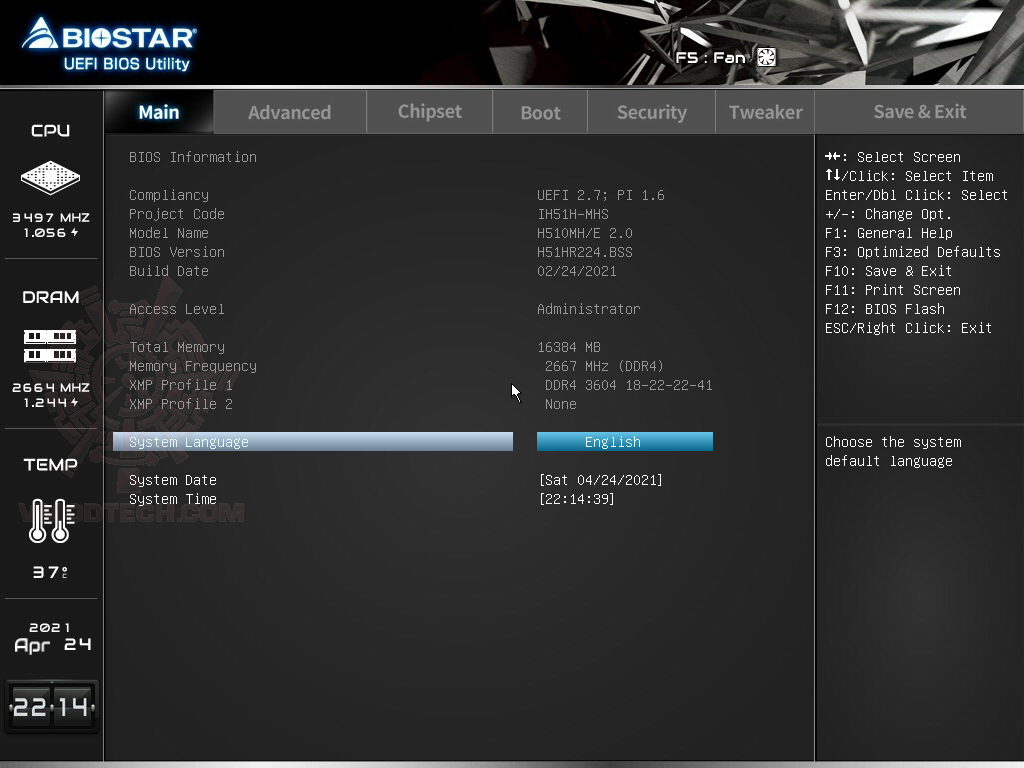Viewport: 1024px width, 768px height.
Task: Click the Model Name label
Action: click(168, 233)
